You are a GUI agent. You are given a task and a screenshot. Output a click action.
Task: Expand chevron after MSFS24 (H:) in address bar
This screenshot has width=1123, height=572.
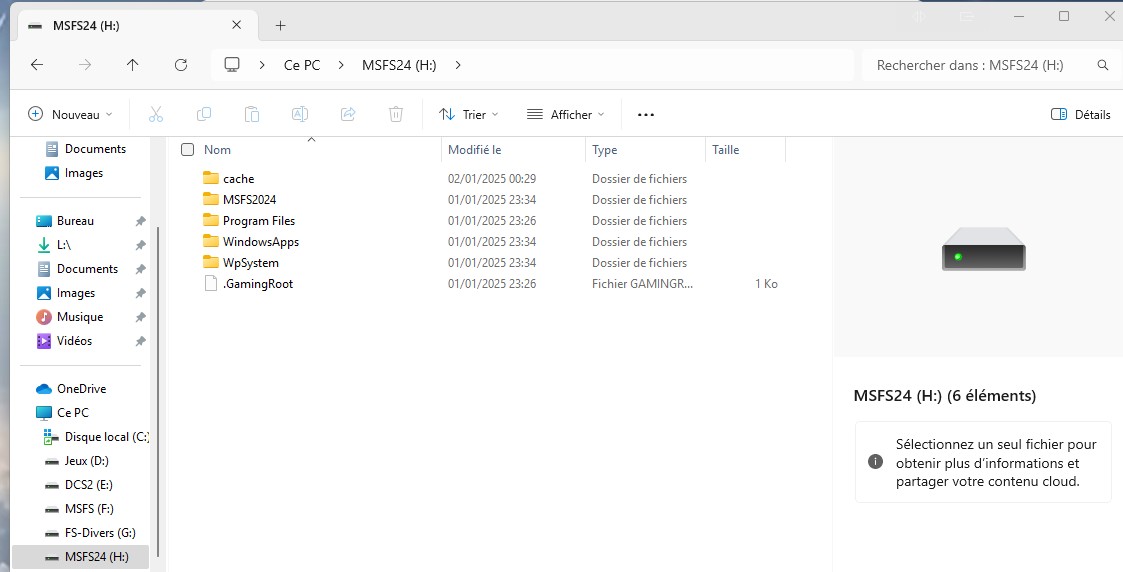point(458,65)
